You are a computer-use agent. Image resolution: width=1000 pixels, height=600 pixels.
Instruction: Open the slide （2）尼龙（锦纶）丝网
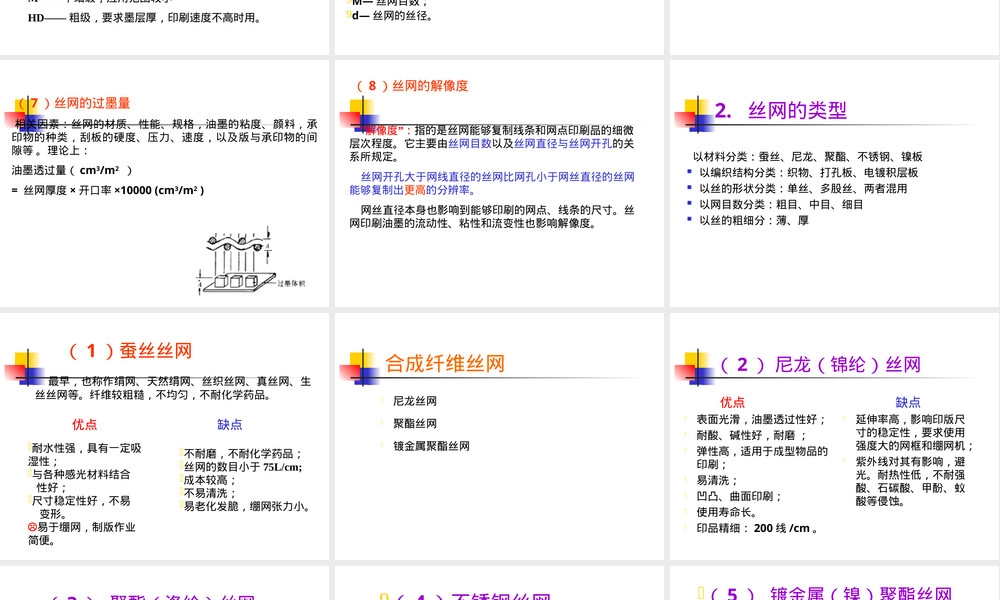tap(835, 437)
